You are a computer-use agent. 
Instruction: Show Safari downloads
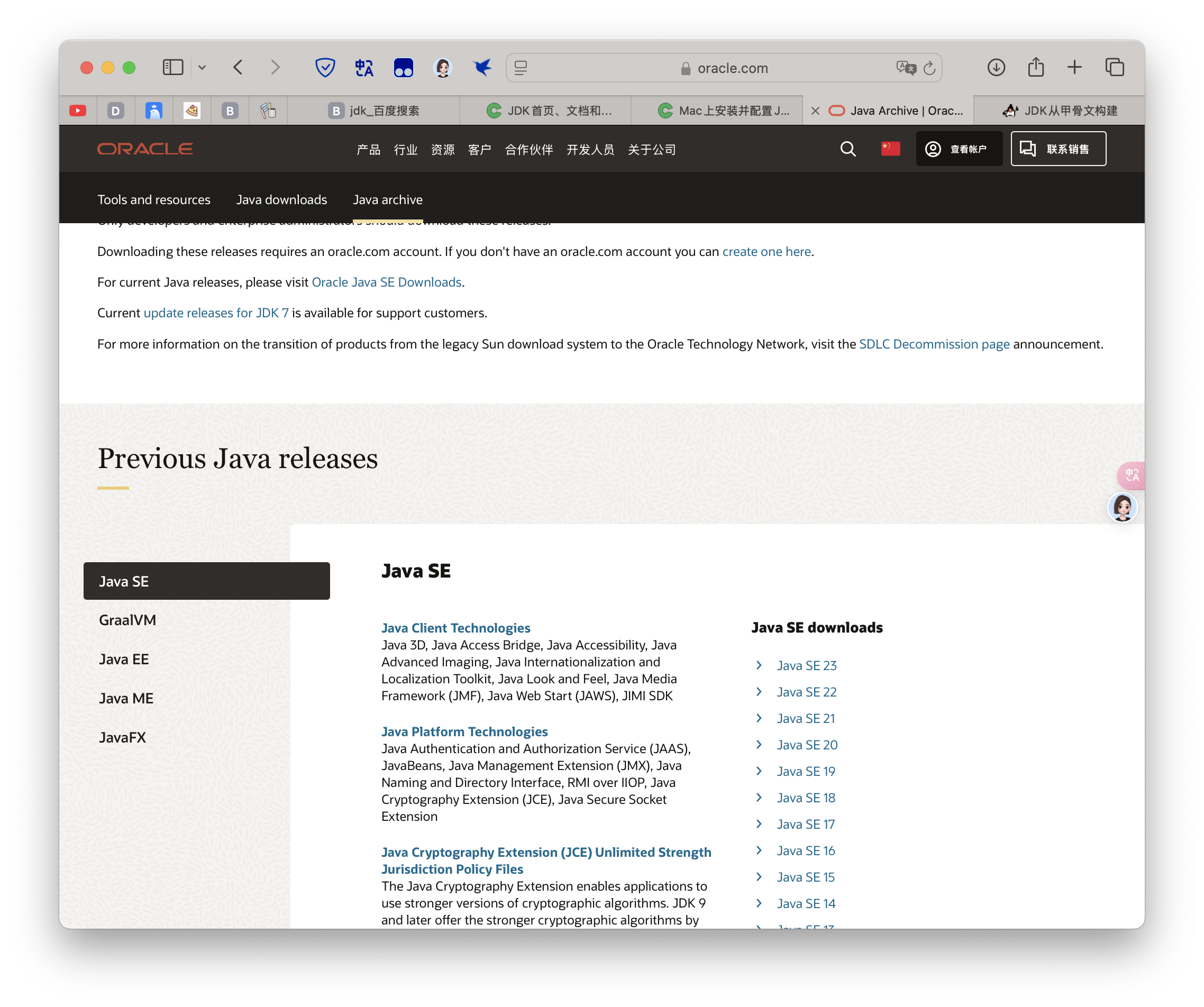[x=997, y=68]
